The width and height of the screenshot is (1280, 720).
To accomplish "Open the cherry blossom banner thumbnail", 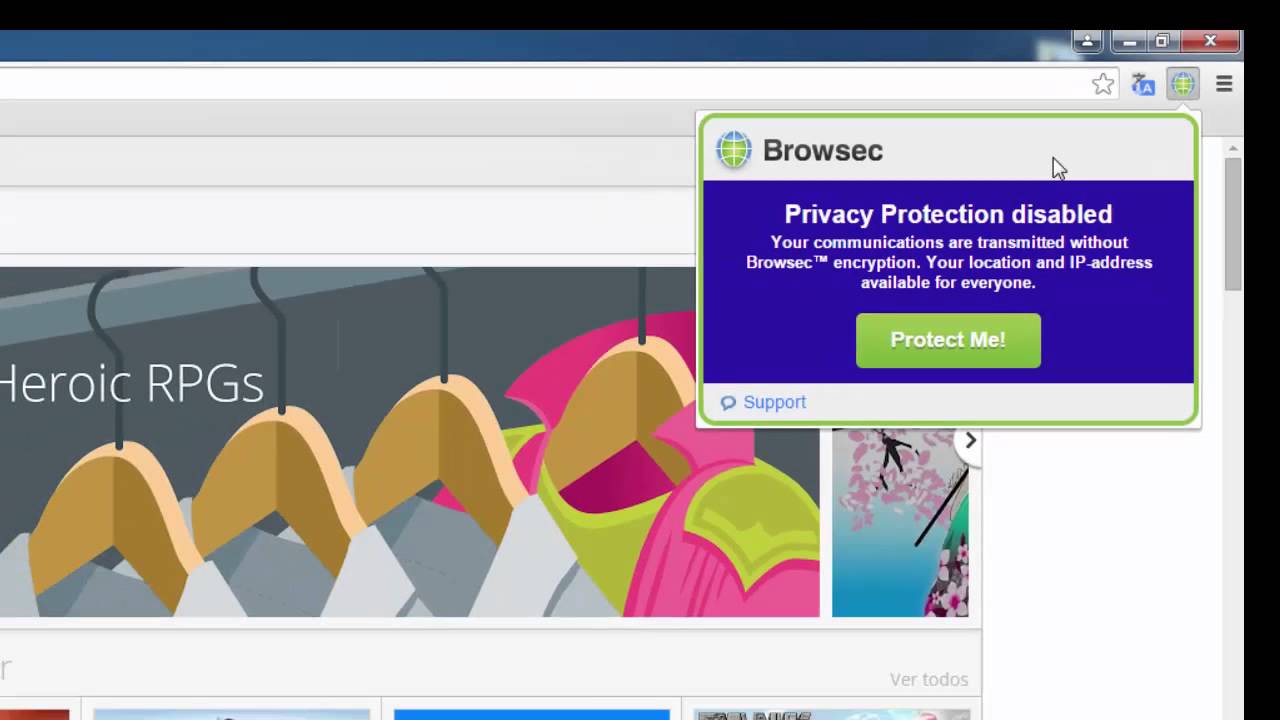I will coord(900,522).
